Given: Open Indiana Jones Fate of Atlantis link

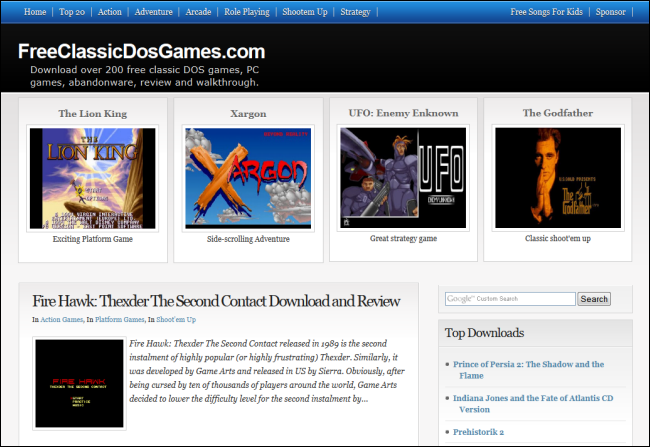Looking at the screenshot, I should point(533,404).
